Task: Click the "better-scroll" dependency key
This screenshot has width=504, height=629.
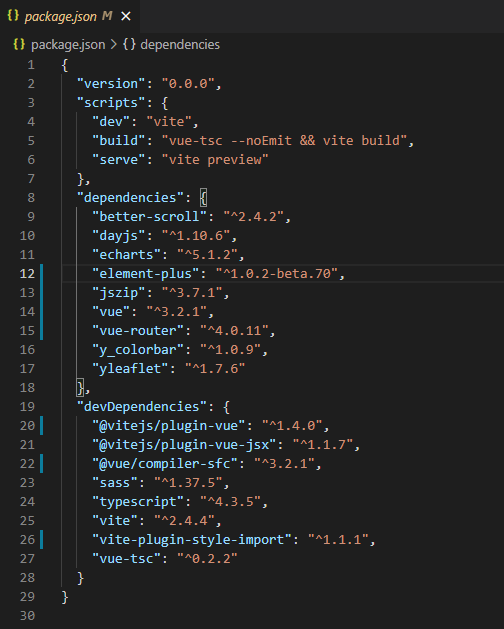Action: point(149,217)
